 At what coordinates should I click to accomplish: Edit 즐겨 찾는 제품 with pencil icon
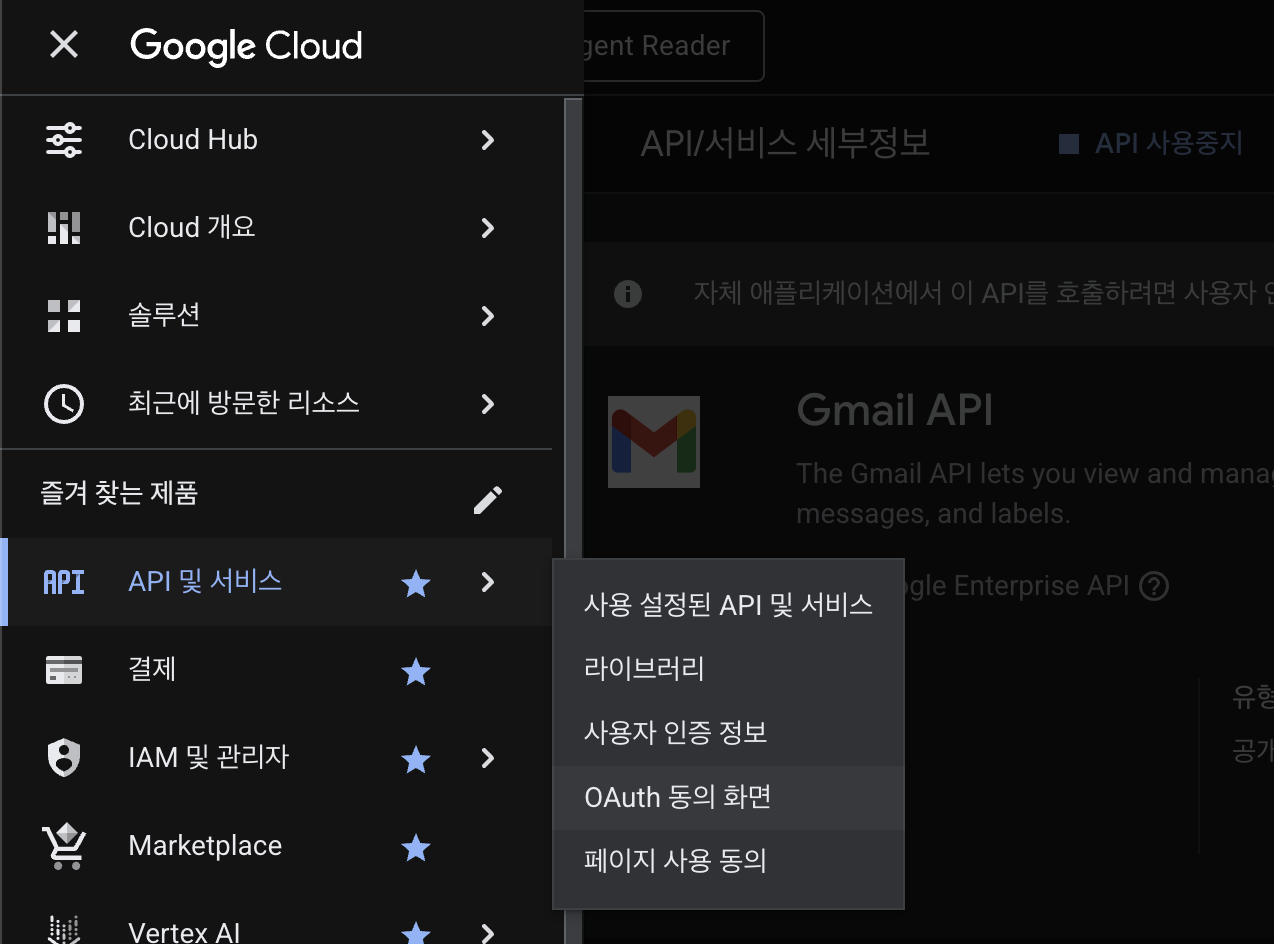[x=488, y=499]
